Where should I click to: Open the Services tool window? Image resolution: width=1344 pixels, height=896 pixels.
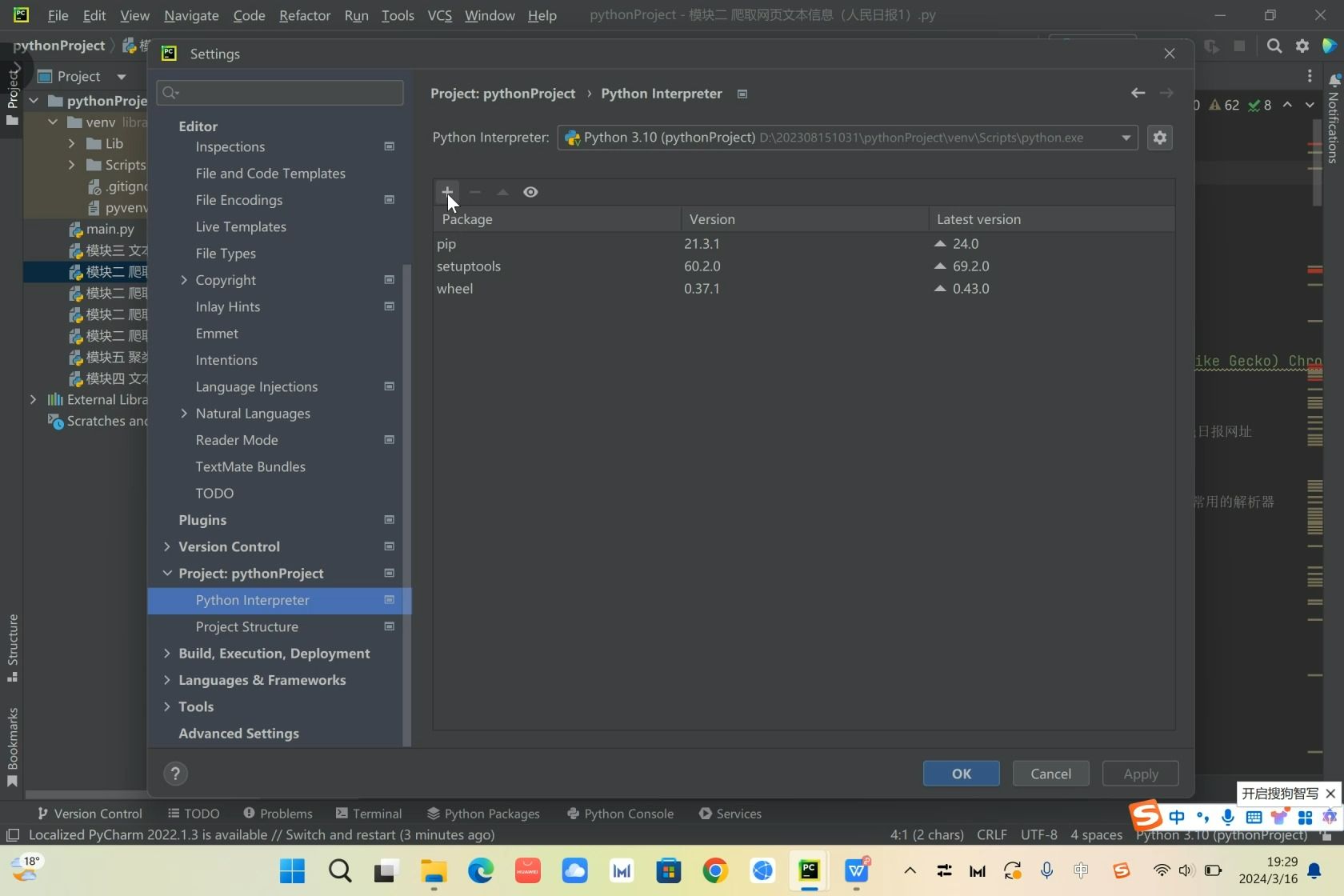pos(730,814)
